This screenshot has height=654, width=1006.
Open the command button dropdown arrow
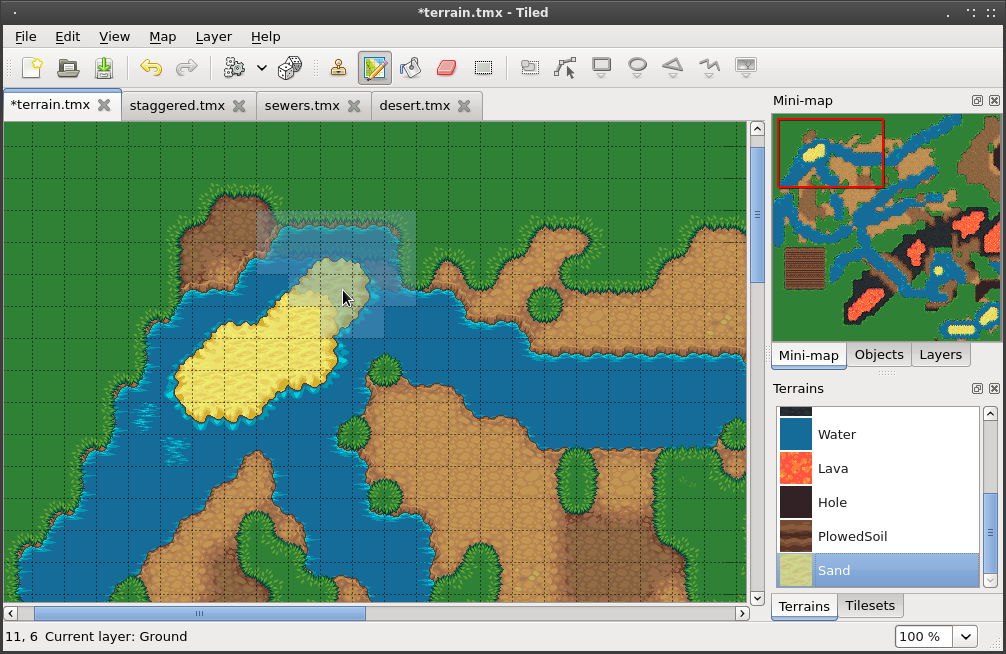262,68
